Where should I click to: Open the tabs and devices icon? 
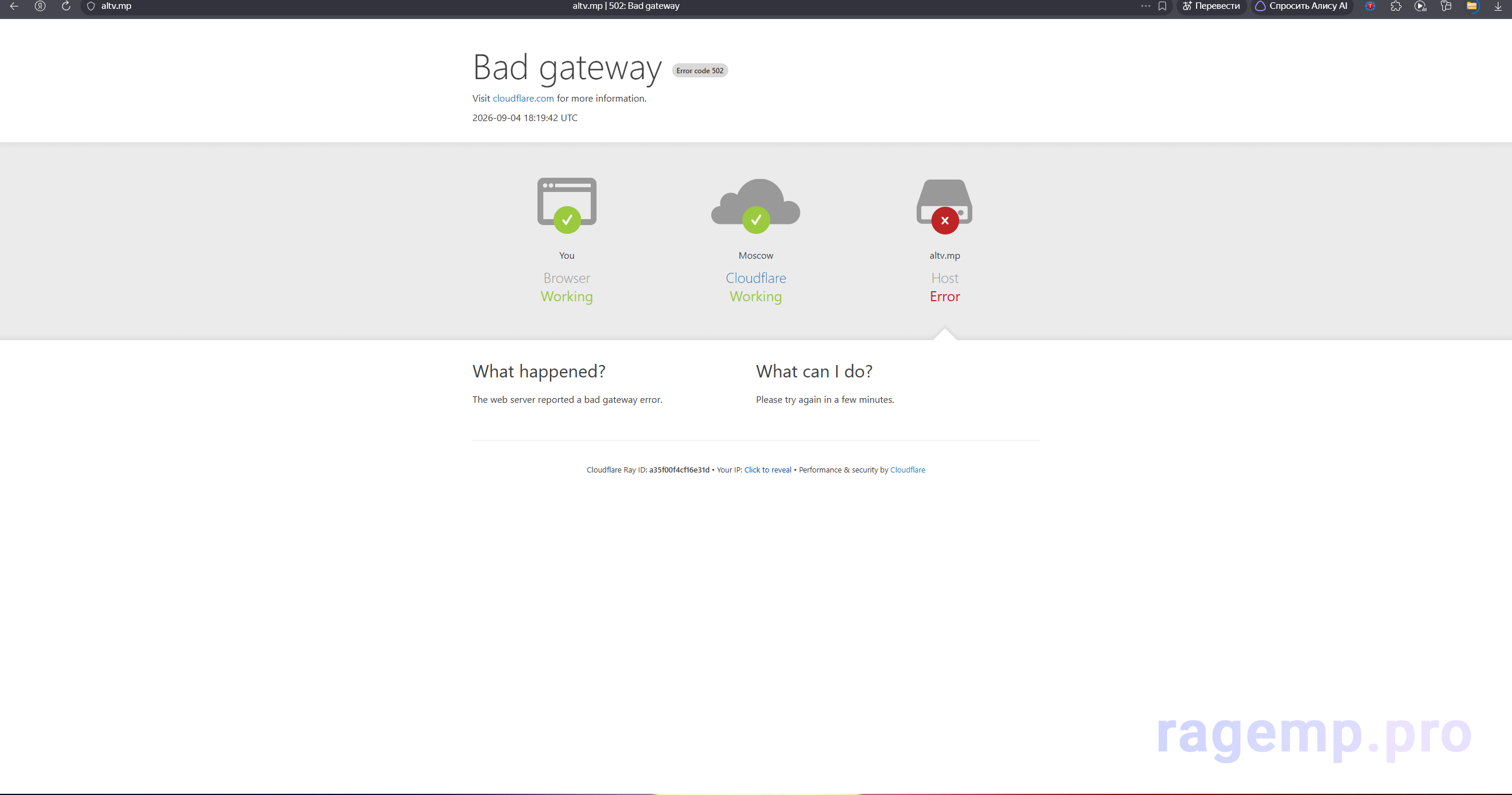point(1446,6)
